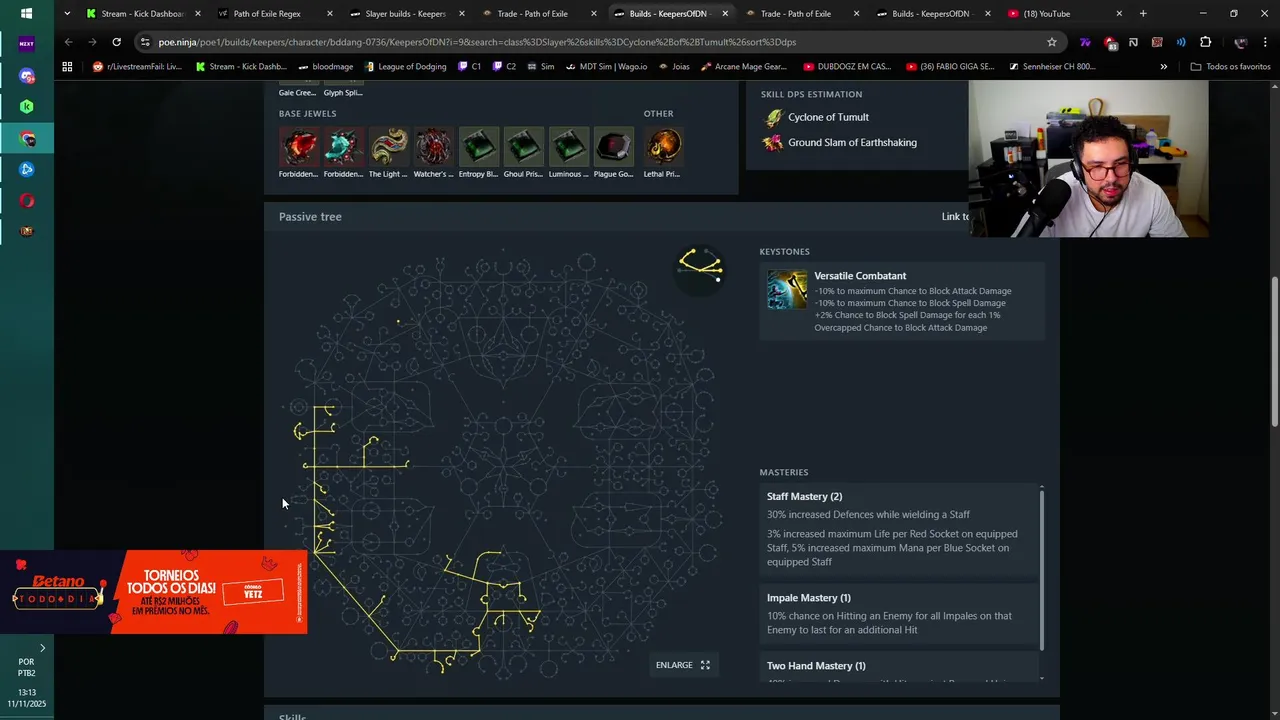This screenshot has height=720, width=1280.
Task: Click the Betano torneios ad banner
Action: coord(154,592)
